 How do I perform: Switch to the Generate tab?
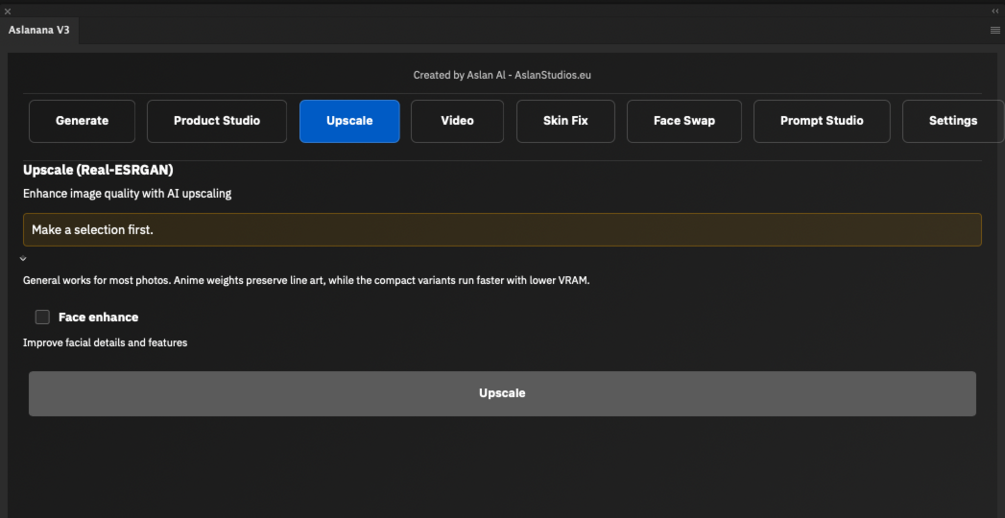(x=82, y=121)
